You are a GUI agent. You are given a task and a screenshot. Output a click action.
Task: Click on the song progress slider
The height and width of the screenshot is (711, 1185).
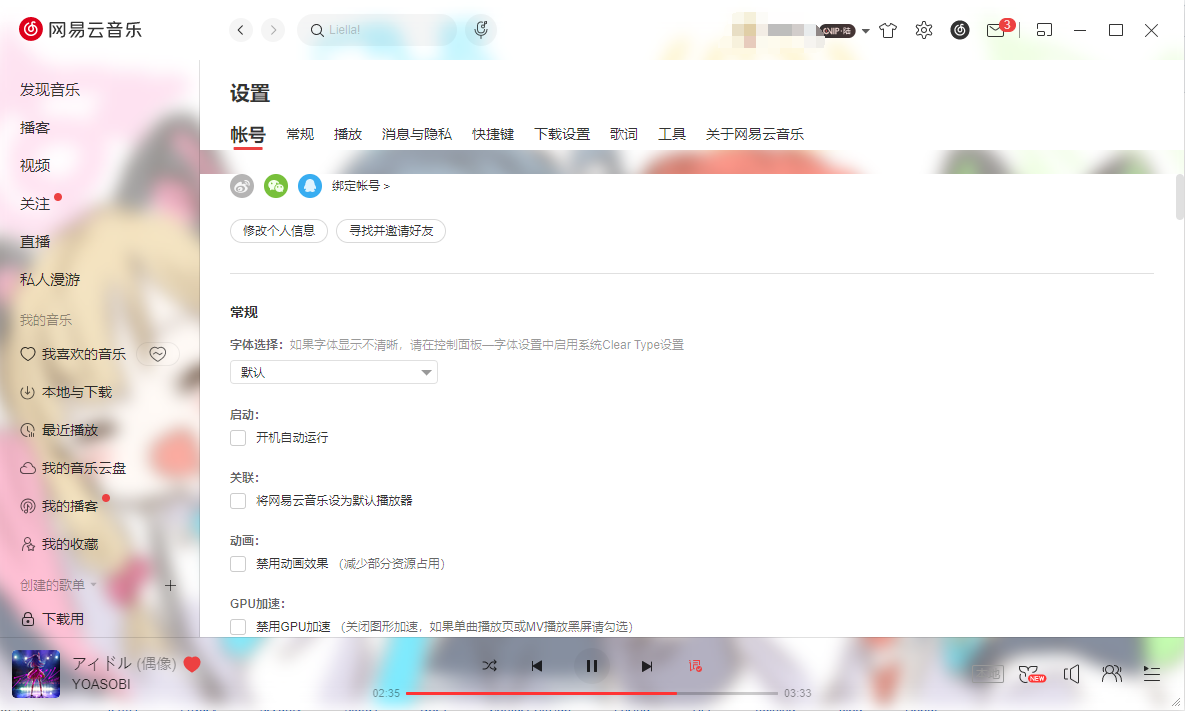tap(594, 692)
